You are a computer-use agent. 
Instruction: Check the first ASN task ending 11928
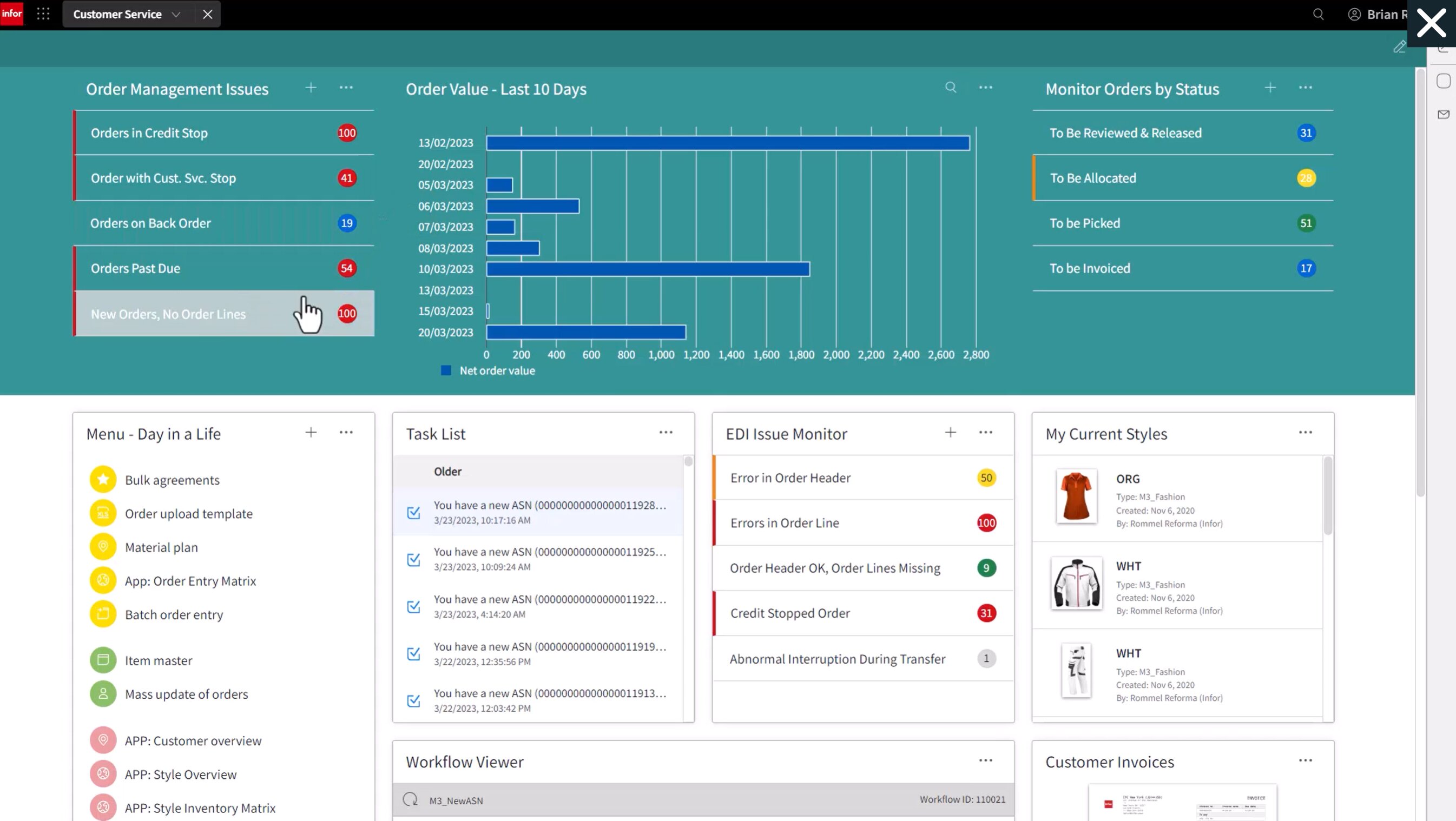pyautogui.click(x=414, y=513)
